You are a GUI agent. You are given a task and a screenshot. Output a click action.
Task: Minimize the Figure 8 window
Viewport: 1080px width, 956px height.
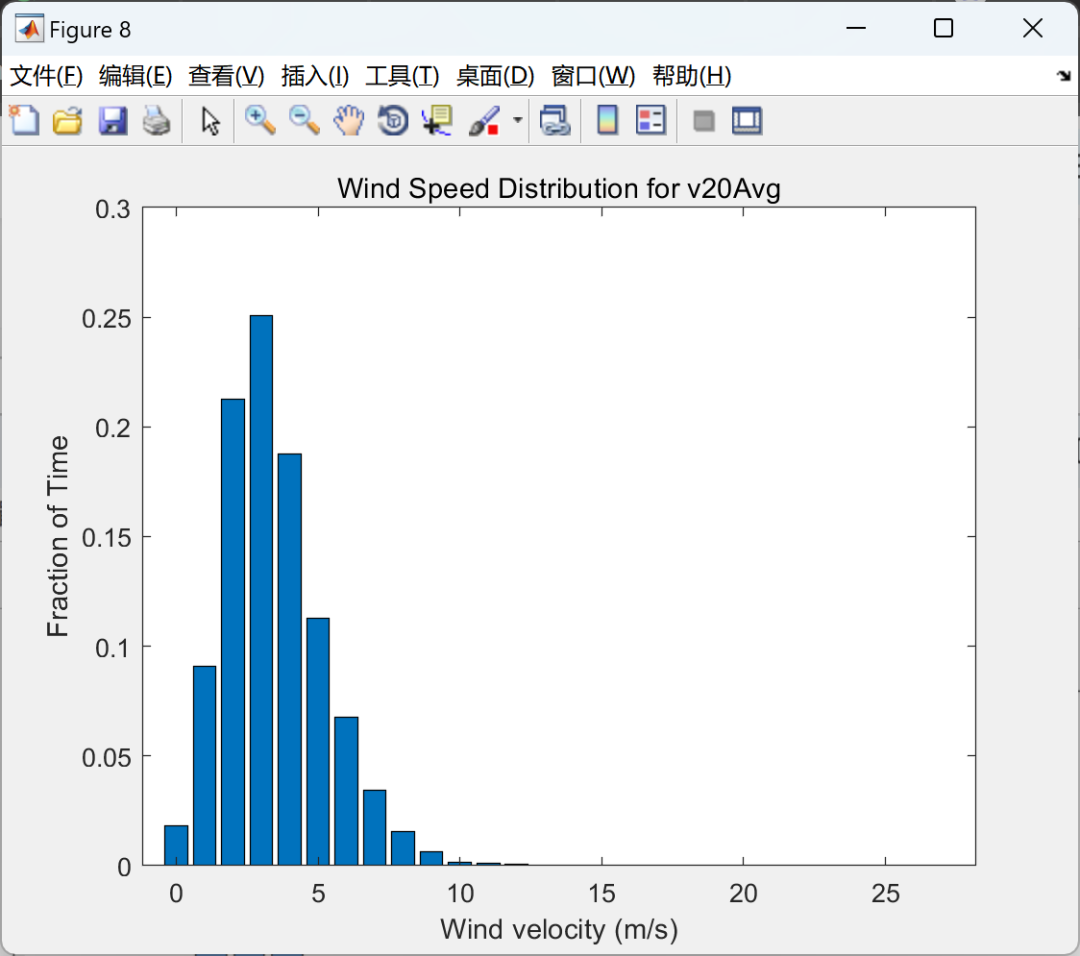point(855,28)
